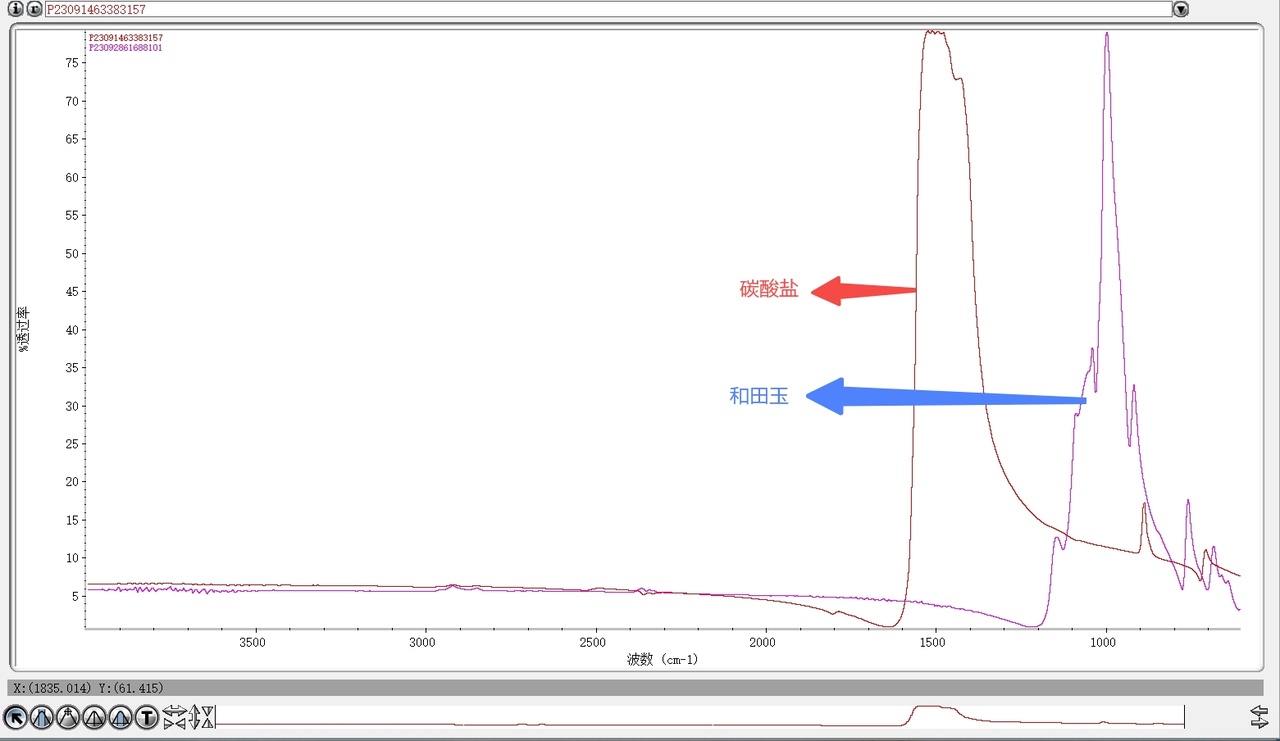Click the red 碳酸盐 annotation text

coord(769,290)
